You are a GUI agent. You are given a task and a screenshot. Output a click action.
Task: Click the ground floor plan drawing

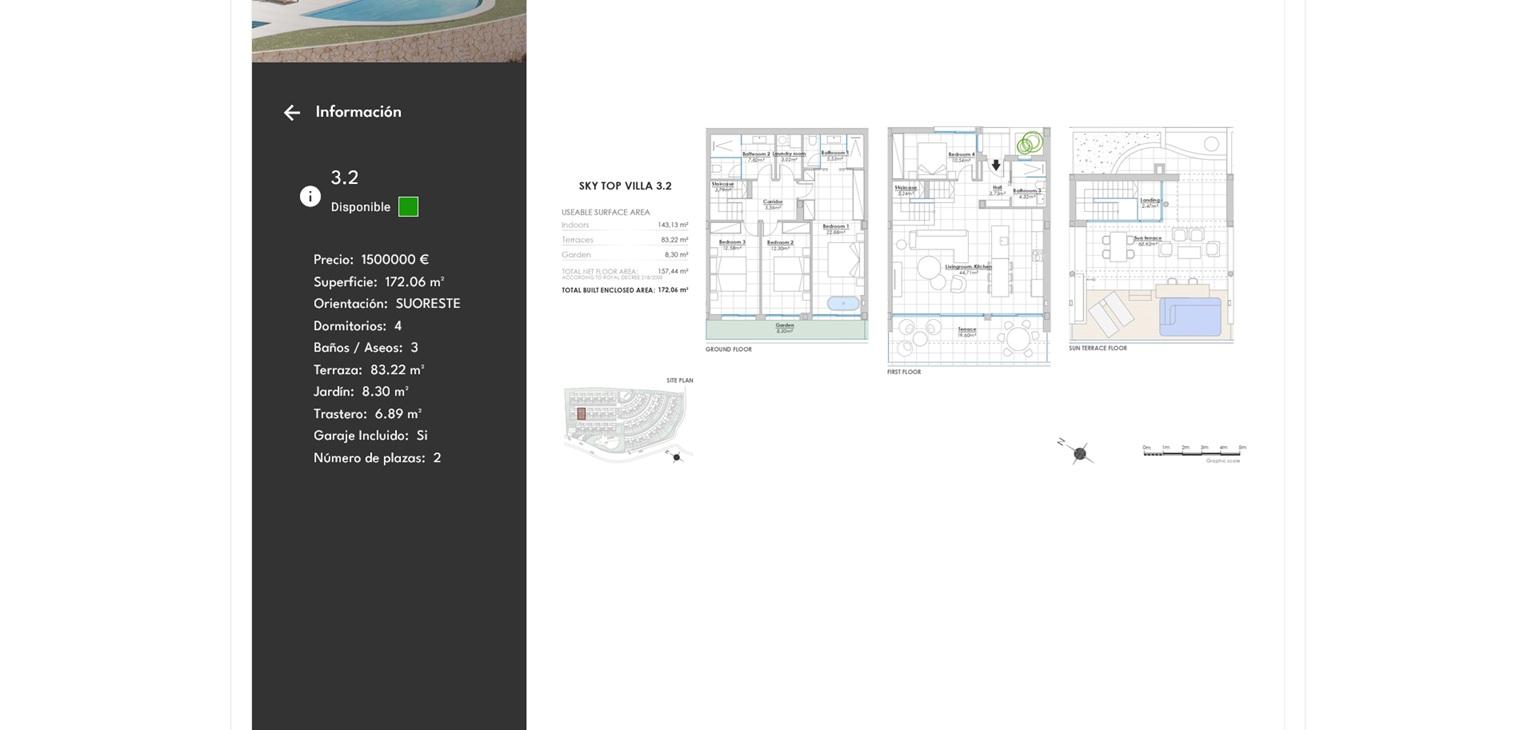tap(787, 236)
